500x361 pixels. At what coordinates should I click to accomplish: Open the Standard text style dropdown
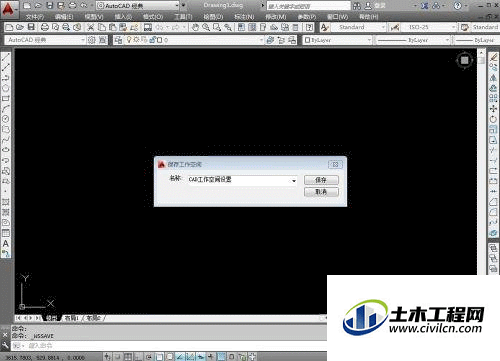[x=358, y=27]
